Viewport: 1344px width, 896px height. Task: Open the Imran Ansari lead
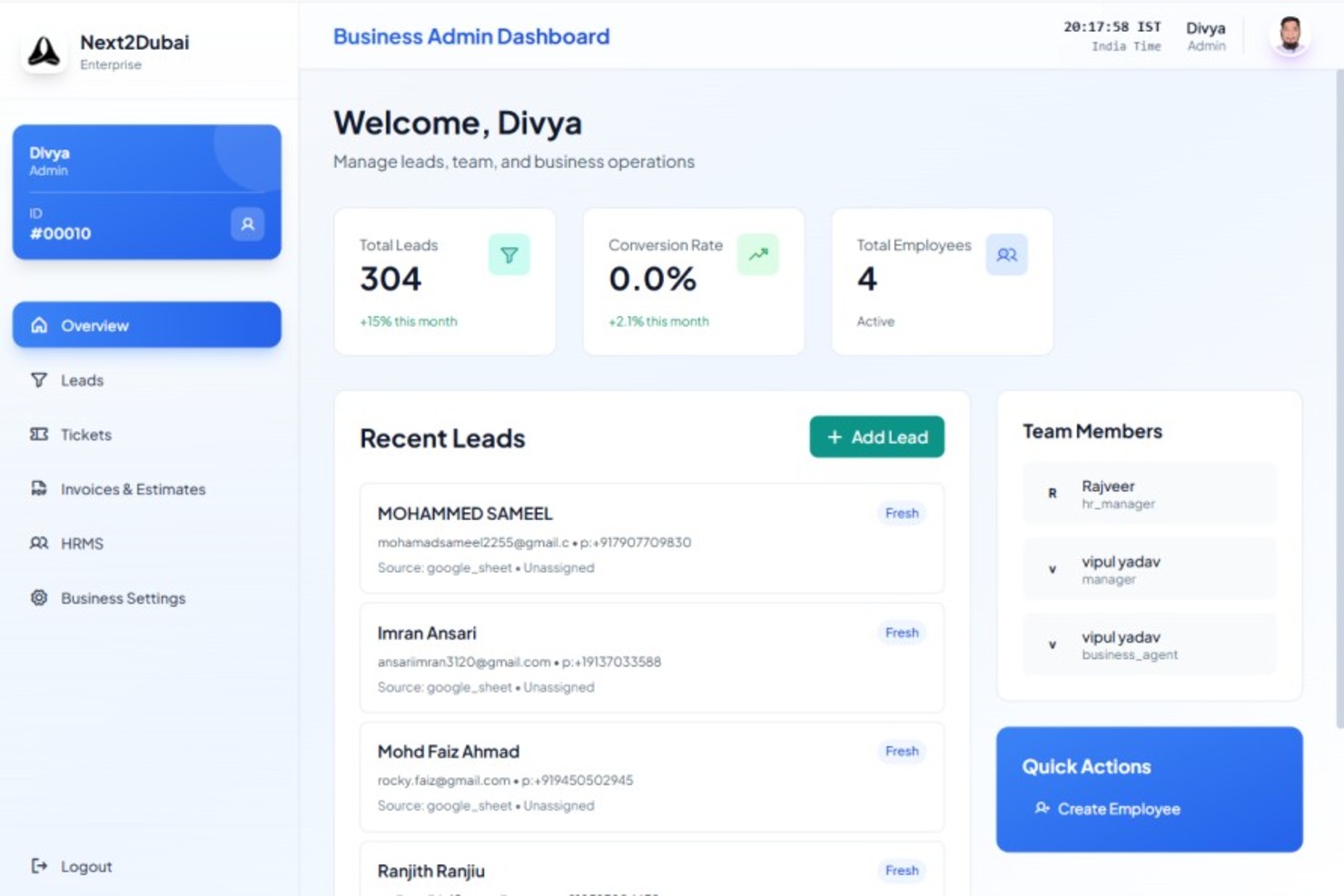coord(652,658)
